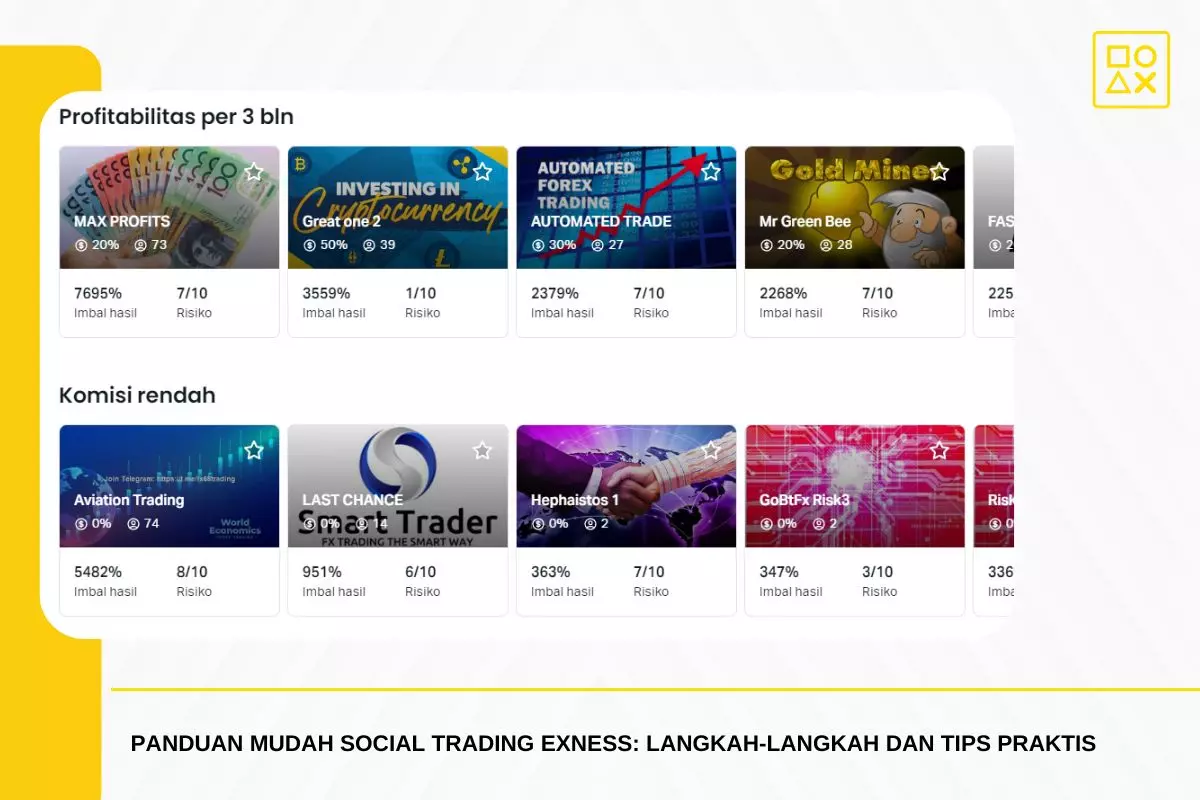The width and height of the screenshot is (1200, 800).
Task: Click the commission icon on Aviation Trading
Action: pyautogui.click(x=81, y=523)
